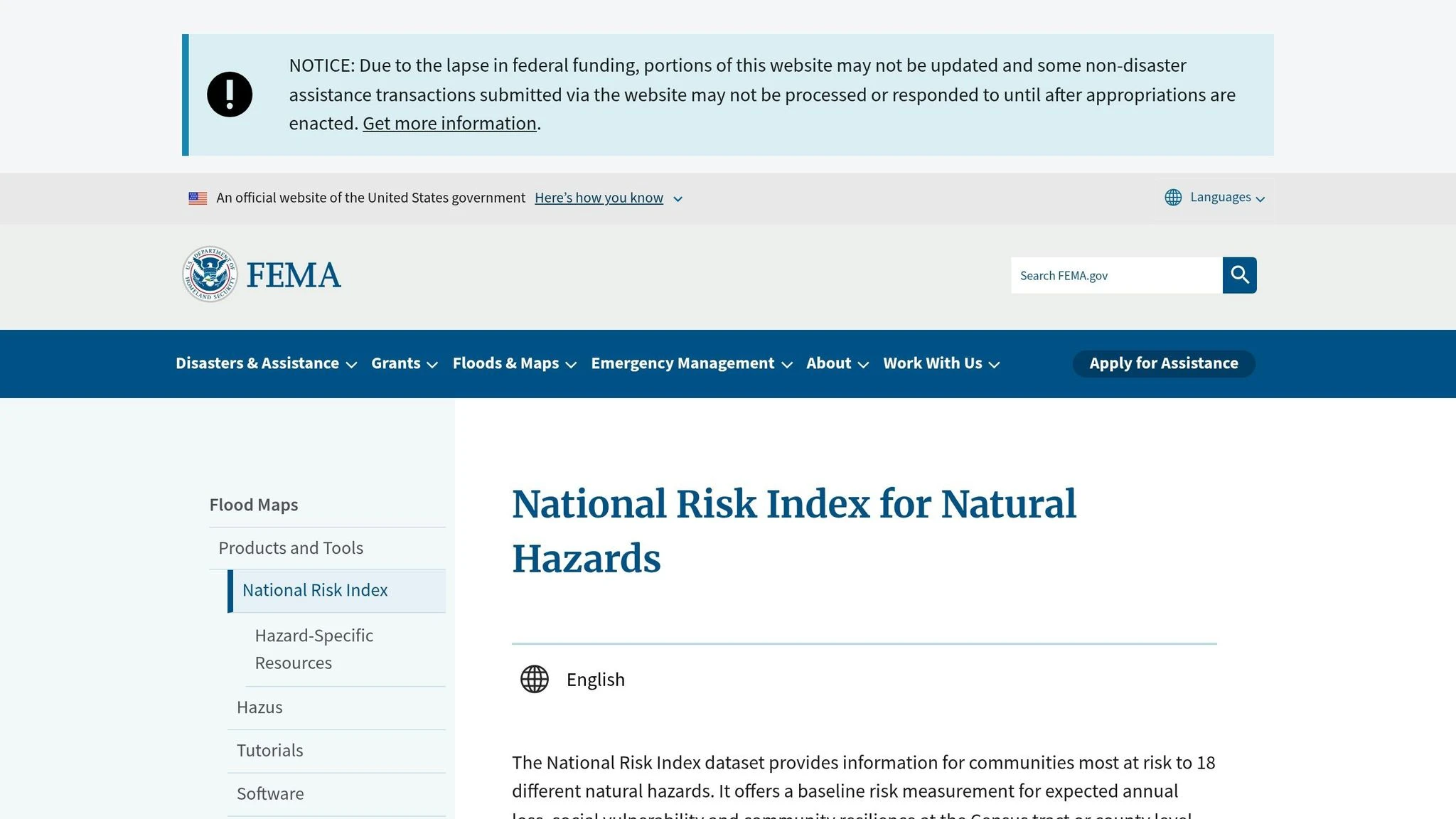Open the Floods & Maps menu
This screenshot has width=1456, height=819.
[514, 363]
